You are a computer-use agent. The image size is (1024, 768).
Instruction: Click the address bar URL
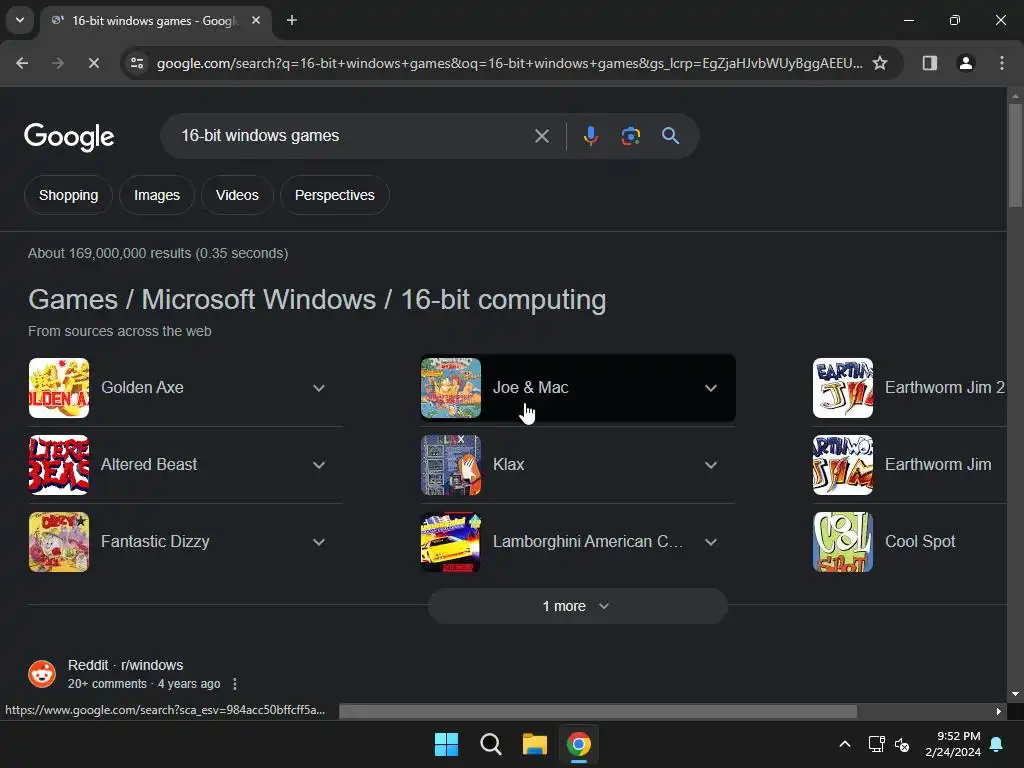tap(509, 63)
